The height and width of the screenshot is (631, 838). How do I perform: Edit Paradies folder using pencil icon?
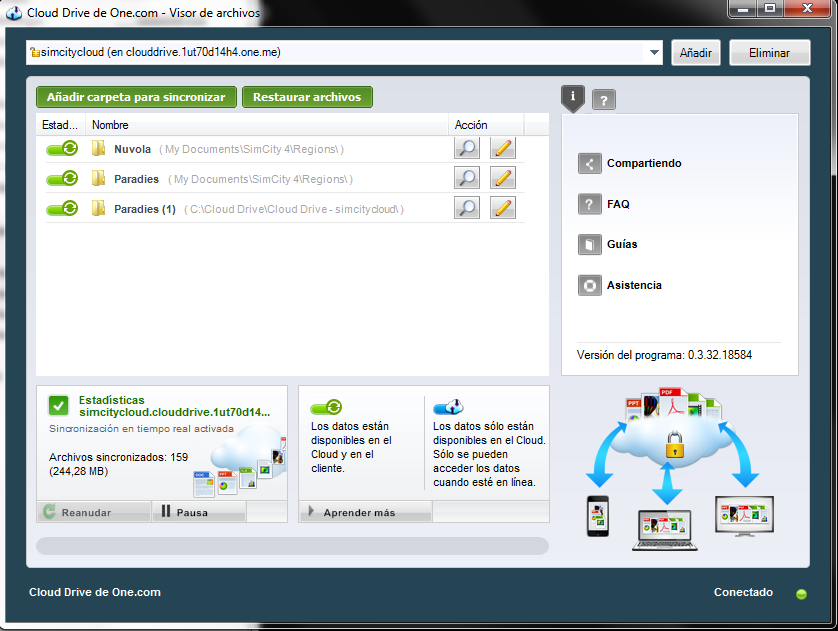(x=502, y=177)
